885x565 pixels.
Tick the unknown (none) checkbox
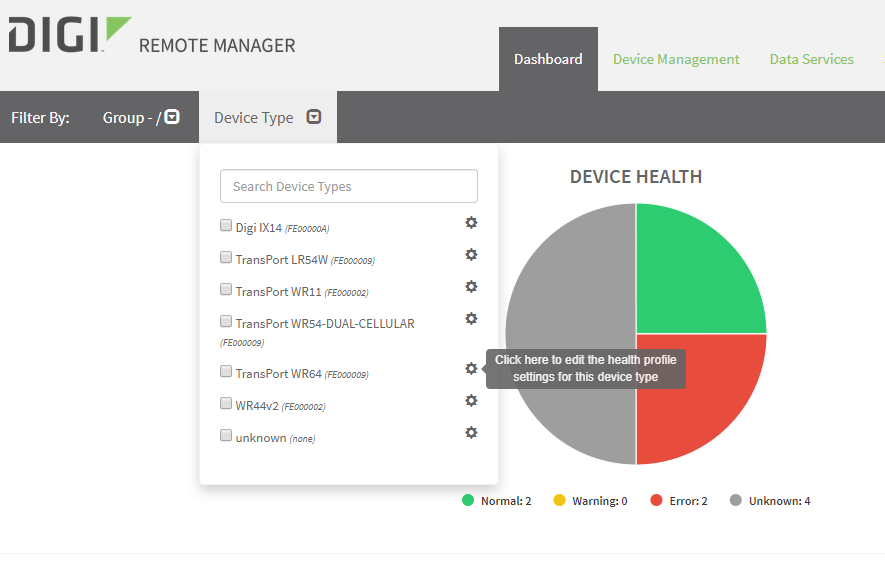pyautogui.click(x=226, y=436)
